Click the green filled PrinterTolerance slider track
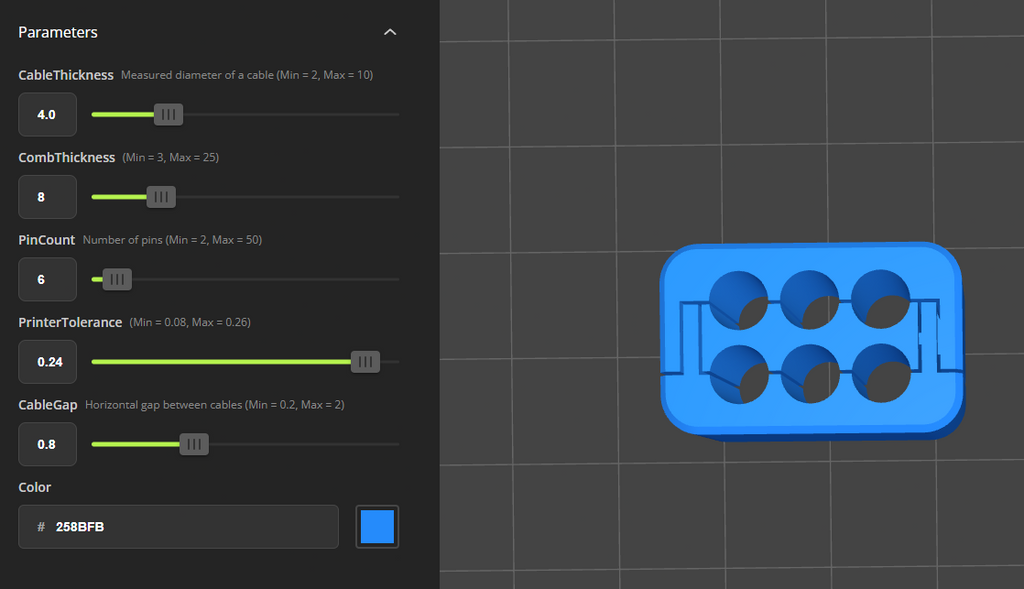The width and height of the screenshot is (1024, 589). [221, 361]
